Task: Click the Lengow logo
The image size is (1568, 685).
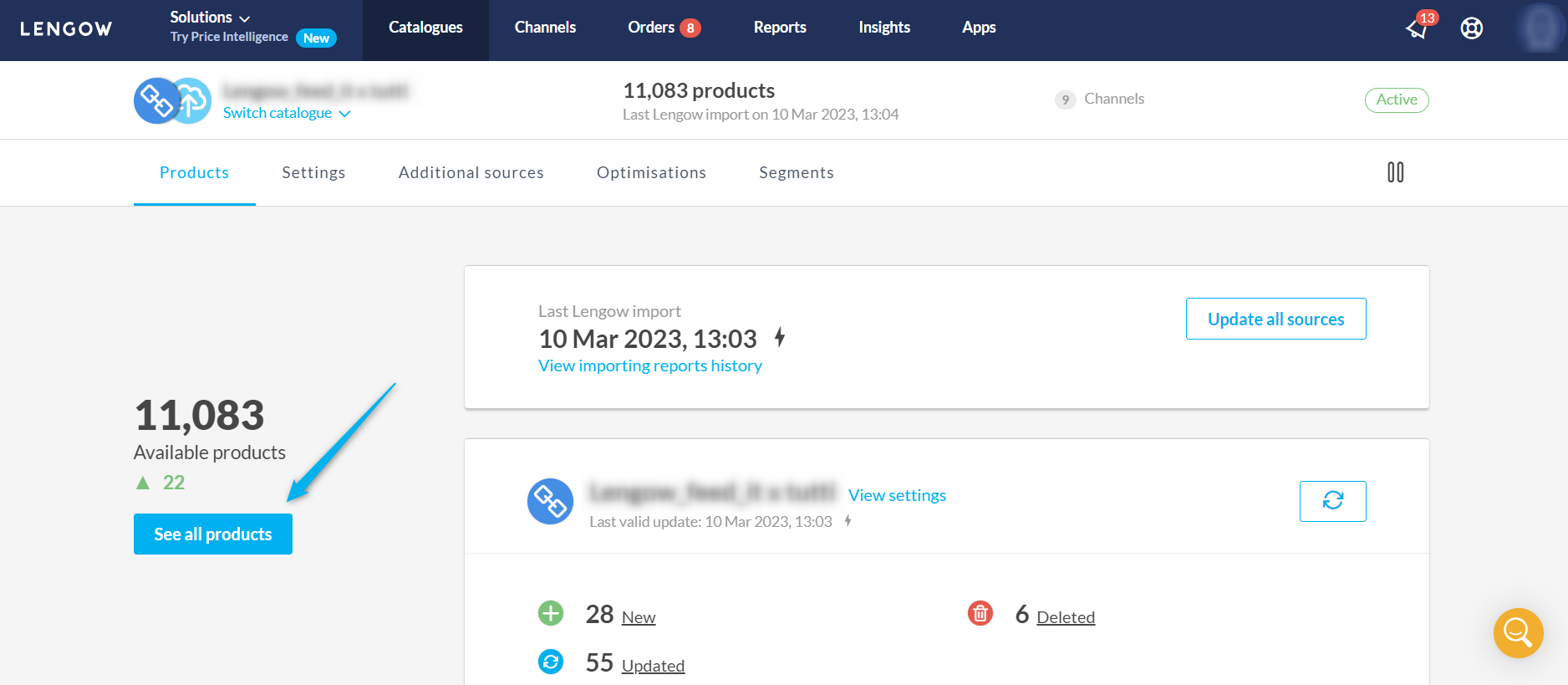Action: [x=66, y=29]
